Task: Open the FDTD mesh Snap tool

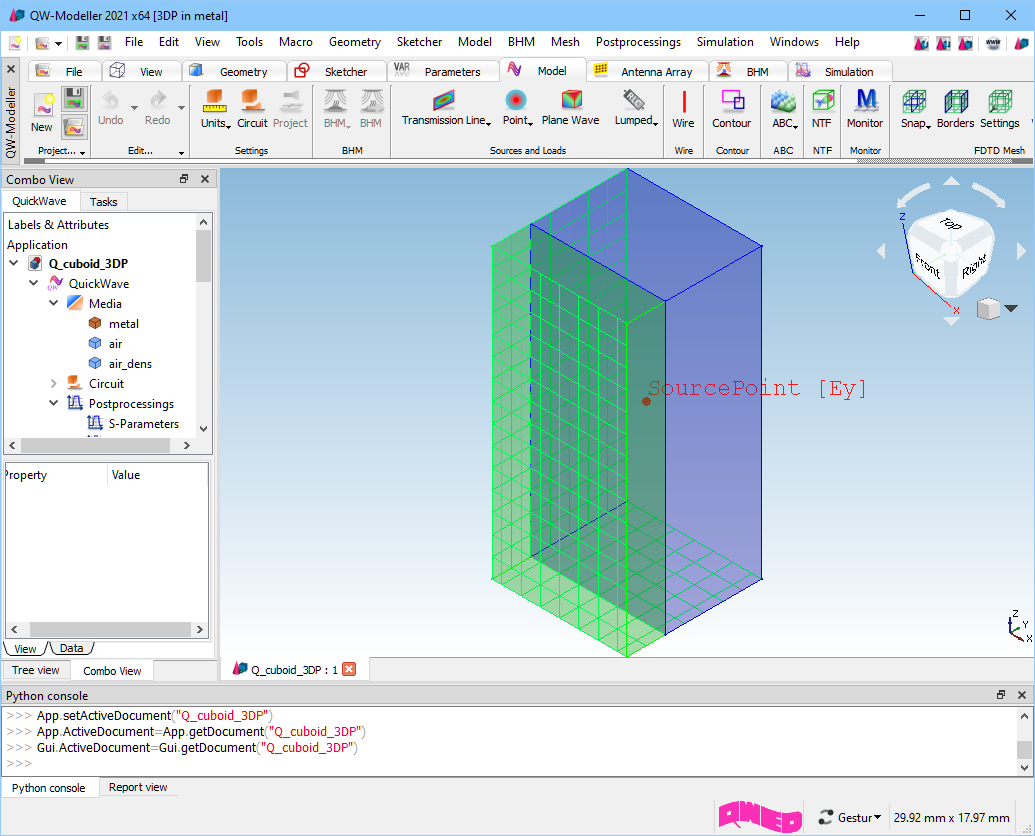Action: click(x=916, y=110)
